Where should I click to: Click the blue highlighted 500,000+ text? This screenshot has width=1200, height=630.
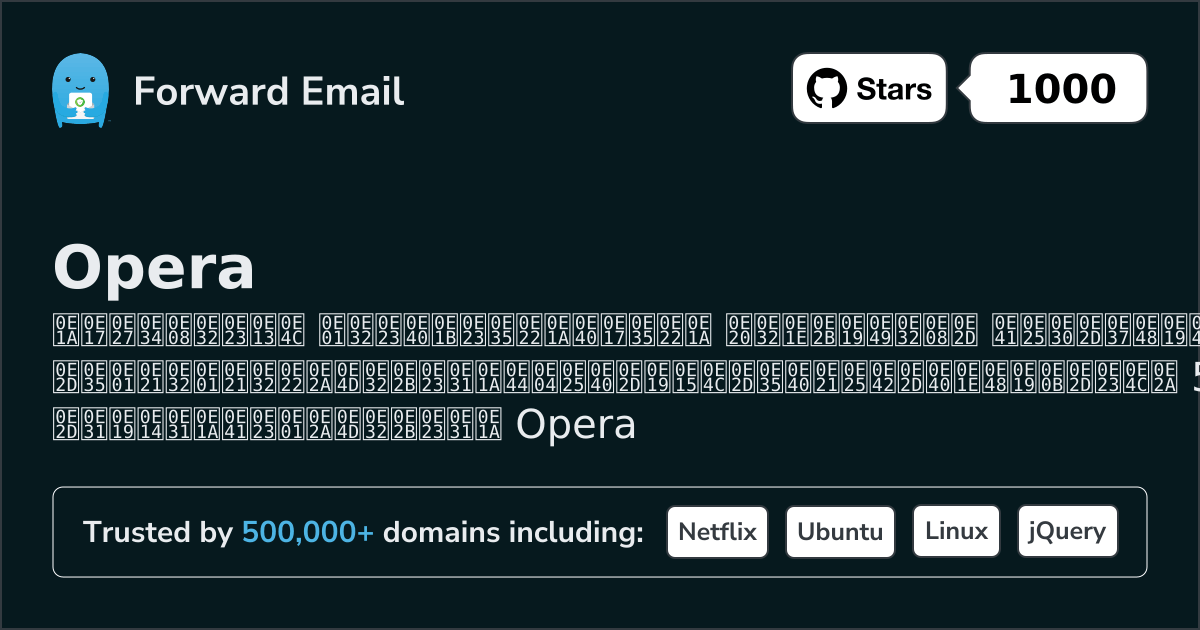click(311, 532)
